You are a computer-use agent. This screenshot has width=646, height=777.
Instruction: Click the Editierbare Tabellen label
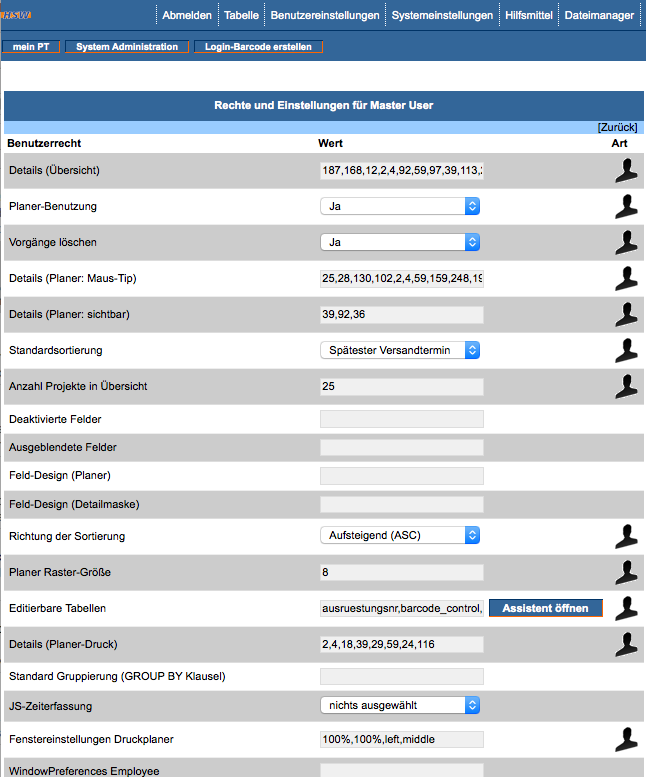coord(57,609)
